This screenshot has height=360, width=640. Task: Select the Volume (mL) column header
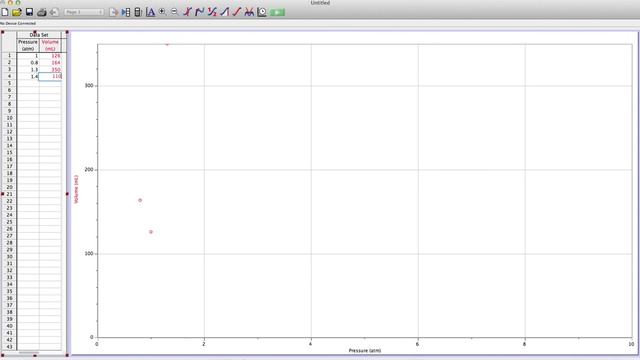(x=50, y=45)
